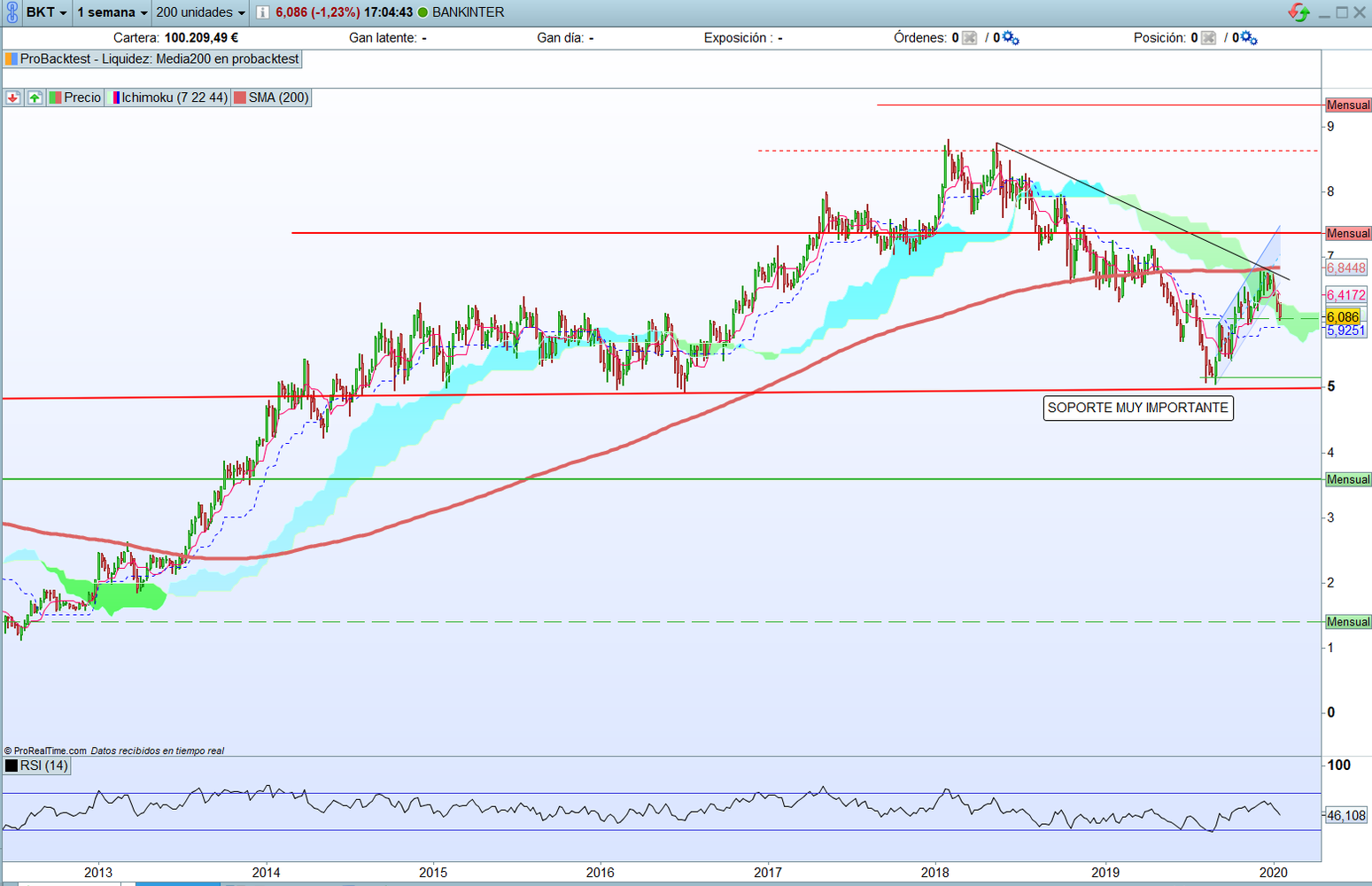Click the 46,108 RSI value label
The width and height of the screenshot is (1372, 886).
[1346, 815]
